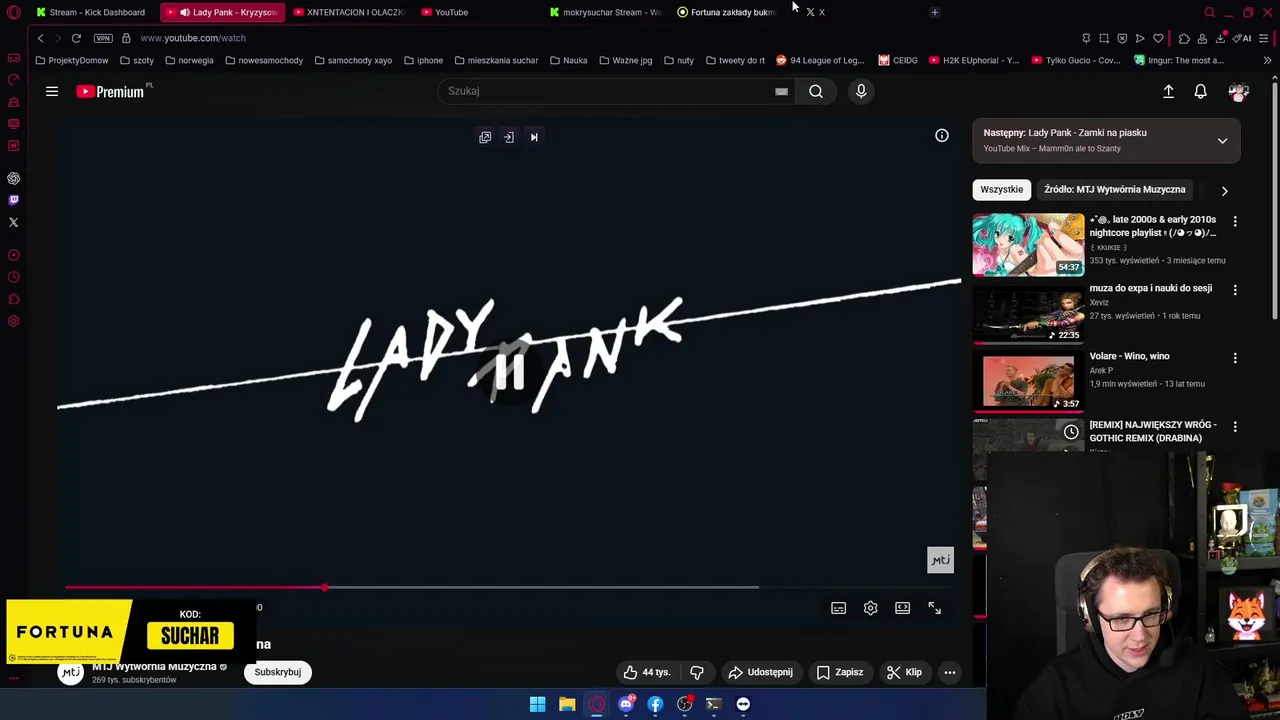Switch to Fortuna zakłady bukmacherskie tab
This screenshot has height=720, width=1280.
[733, 12]
